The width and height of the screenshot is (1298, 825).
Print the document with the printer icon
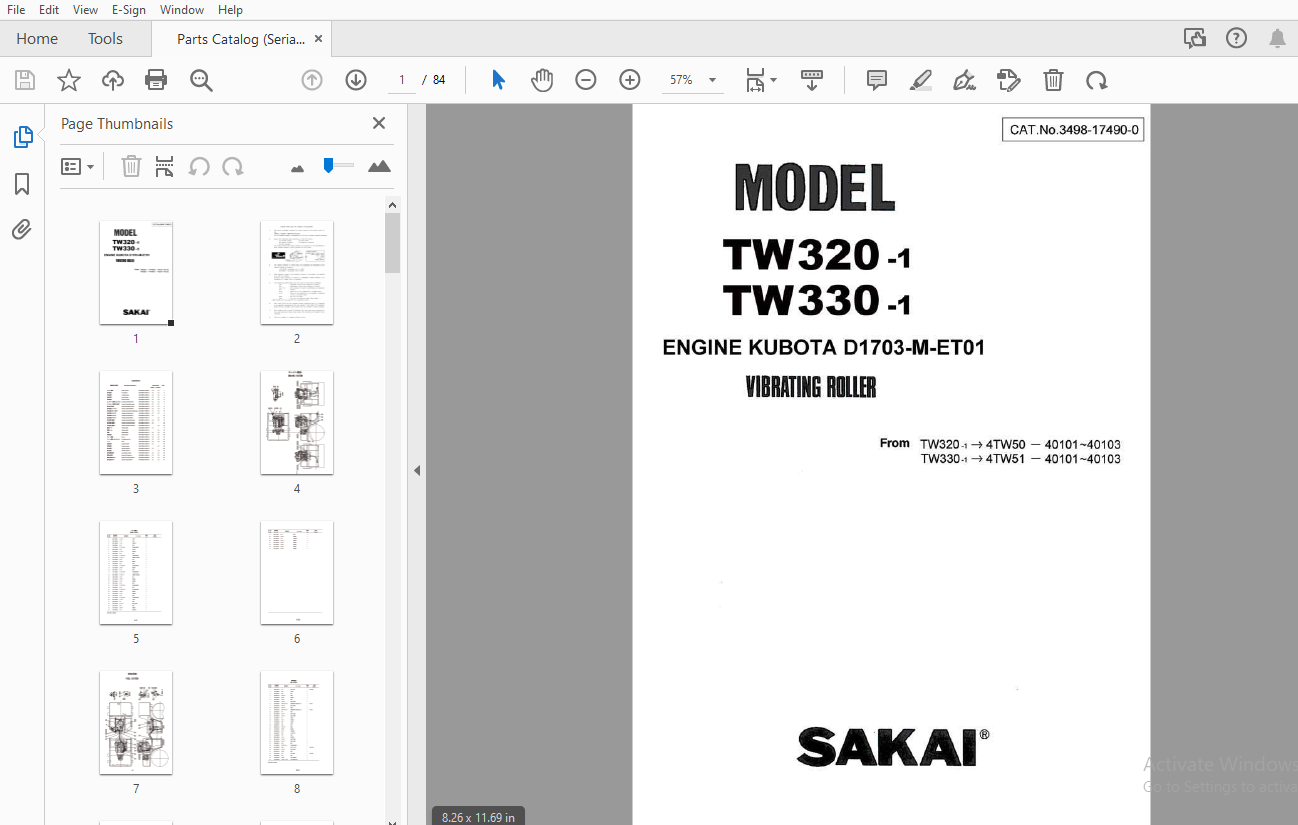tap(156, 81)
